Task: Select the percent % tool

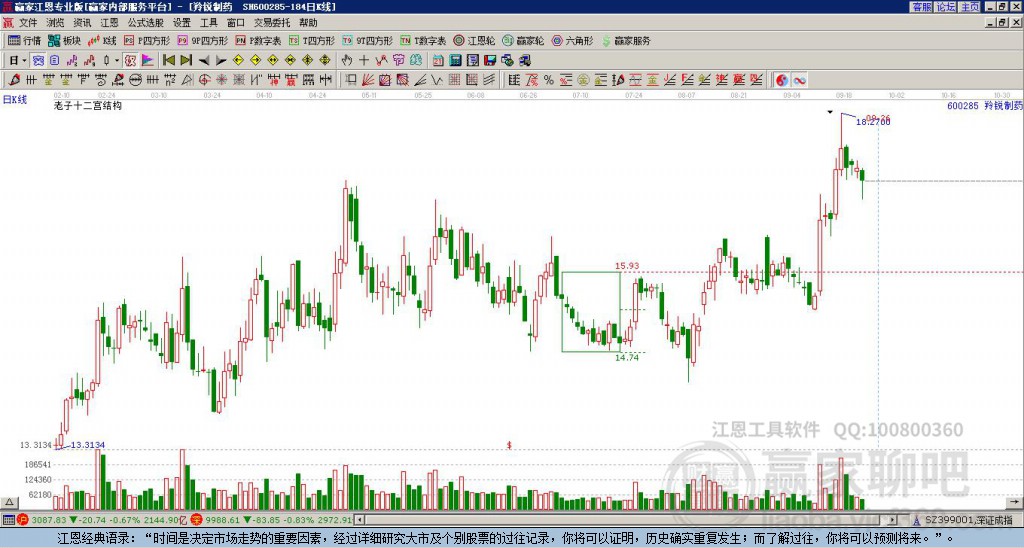Action: 549,80
